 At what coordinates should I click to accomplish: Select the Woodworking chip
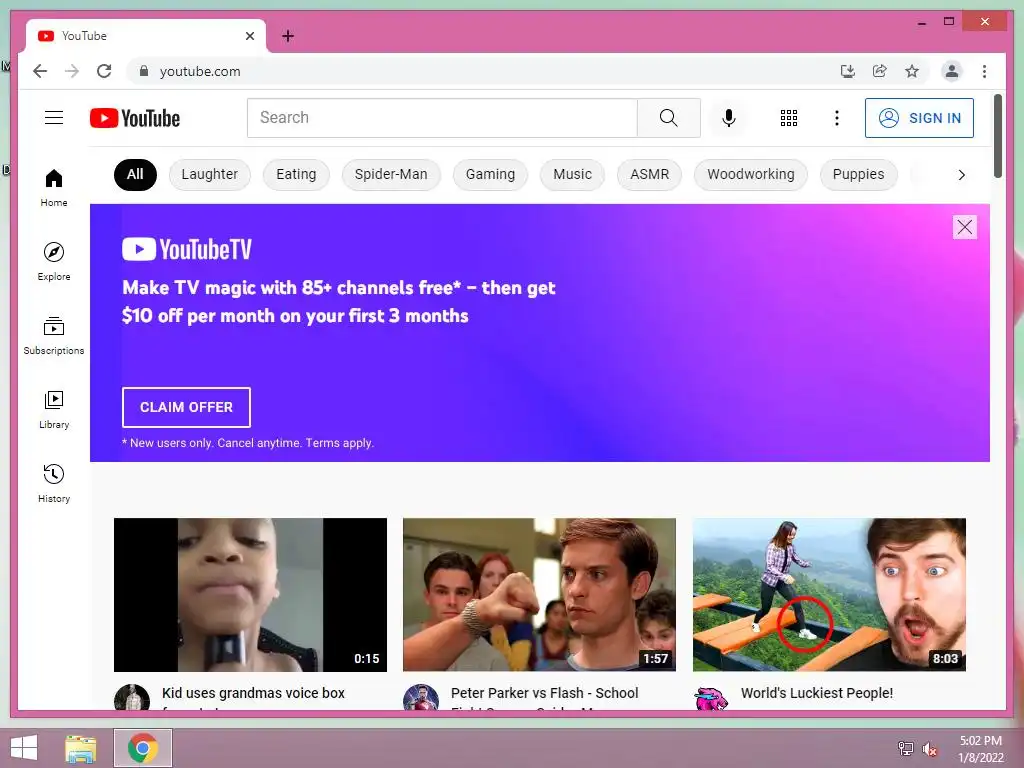pos(751,174)
